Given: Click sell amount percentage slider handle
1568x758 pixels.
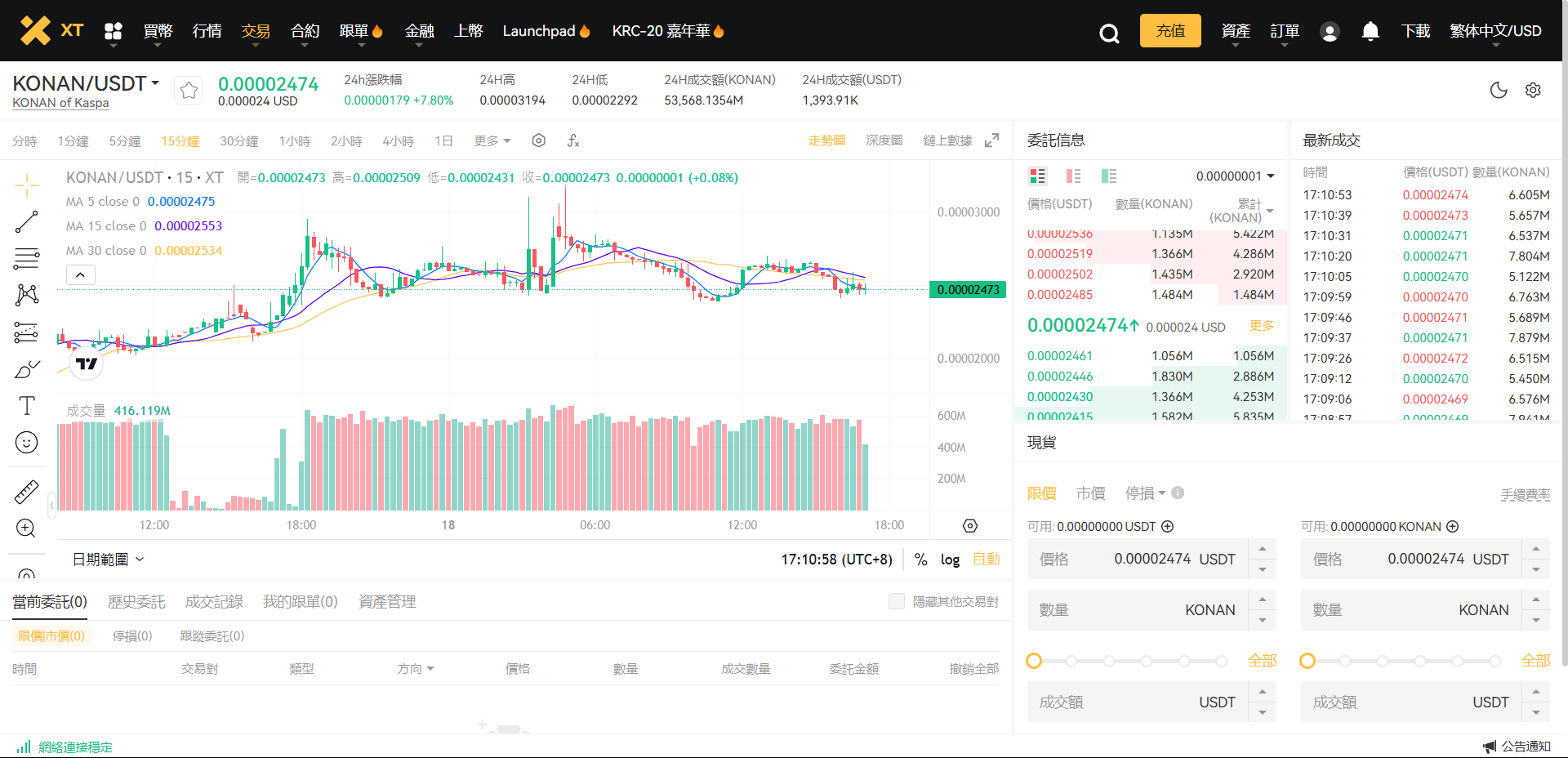Looking at the screenshot, I should pyautogui.click(x=1307, y=661).
